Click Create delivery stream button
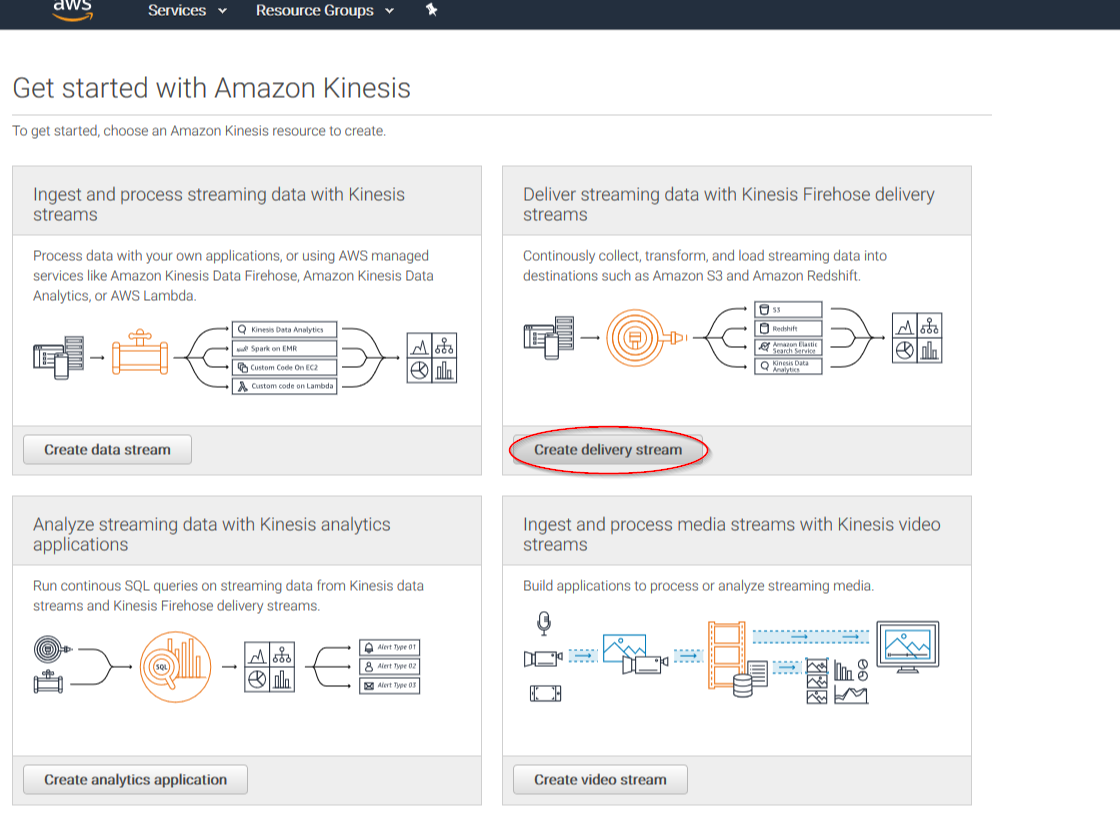This screenshot has height=829, width=1120. [x=608, y=449]
